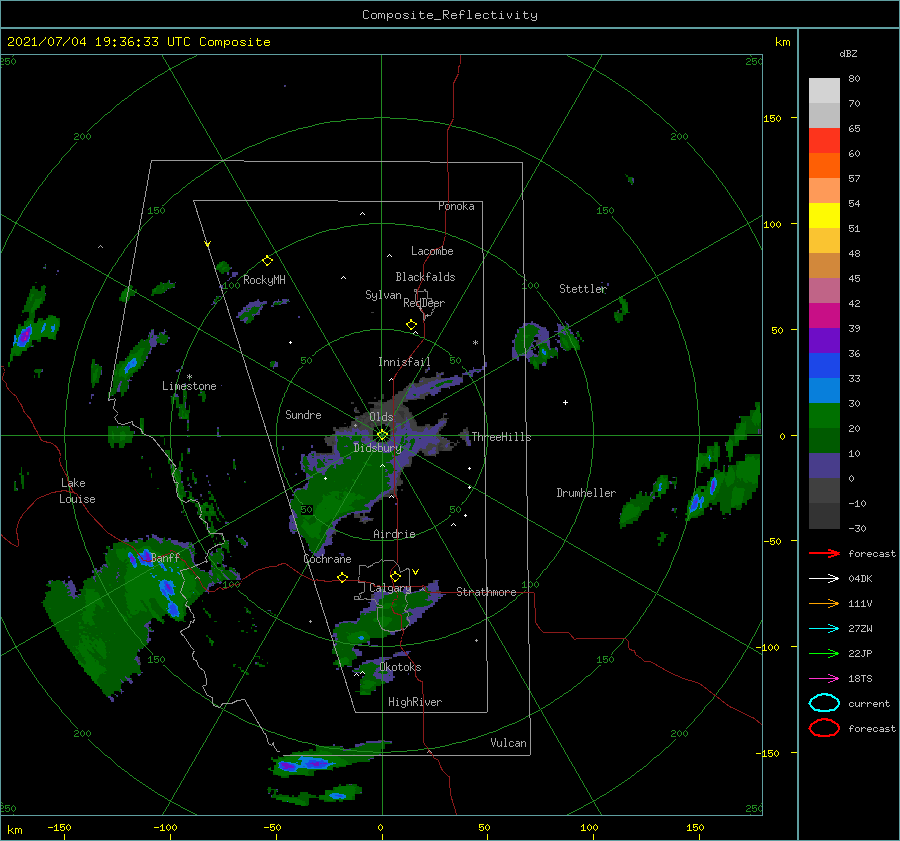Viewport: 900px width, 841px height.
Task: Click the current legend label
Action: [869, 704]
